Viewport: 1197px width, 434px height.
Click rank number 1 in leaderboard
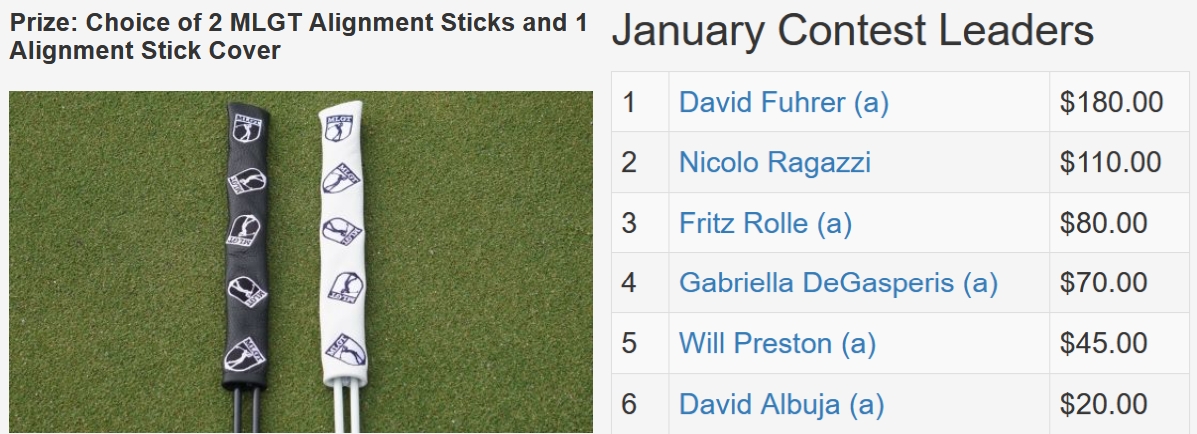tap(629, 102)
